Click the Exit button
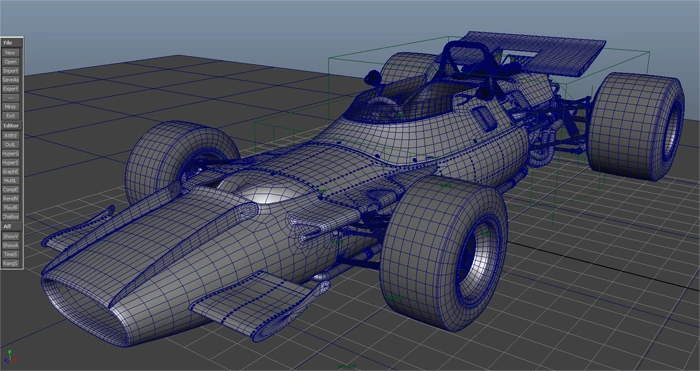 pyautogui.click(x=11, y=116)
